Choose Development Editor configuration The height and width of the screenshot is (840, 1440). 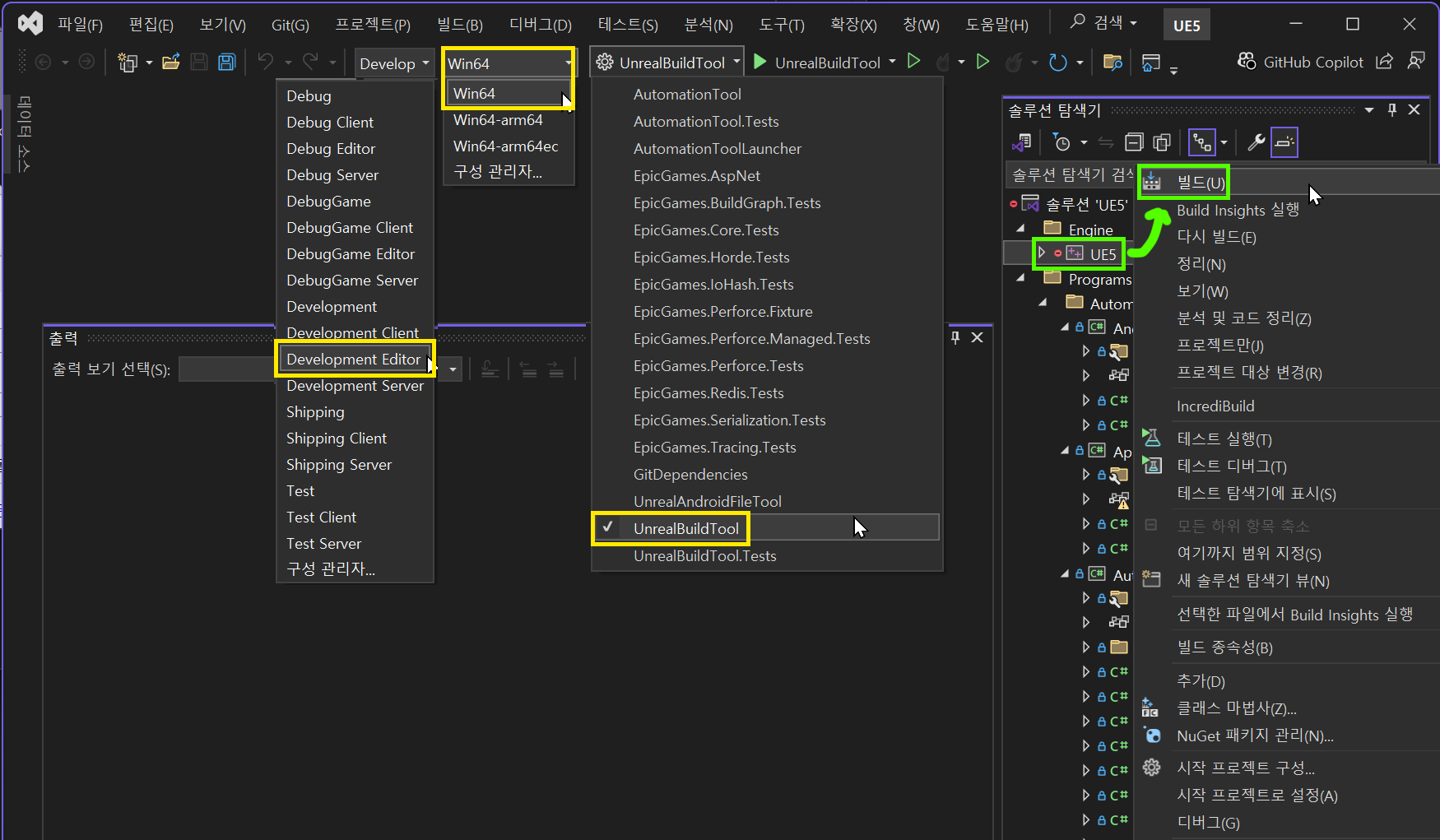coord(355,360)
